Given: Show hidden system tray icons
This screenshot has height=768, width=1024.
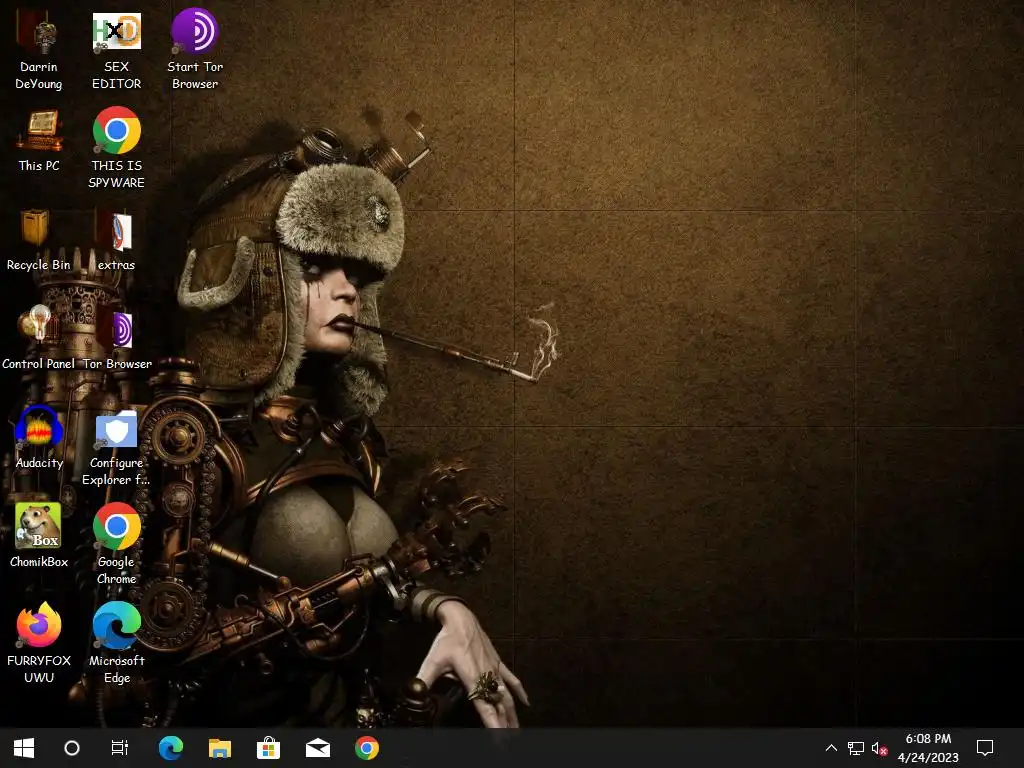Looking at the screenshot, I should 831,748.
